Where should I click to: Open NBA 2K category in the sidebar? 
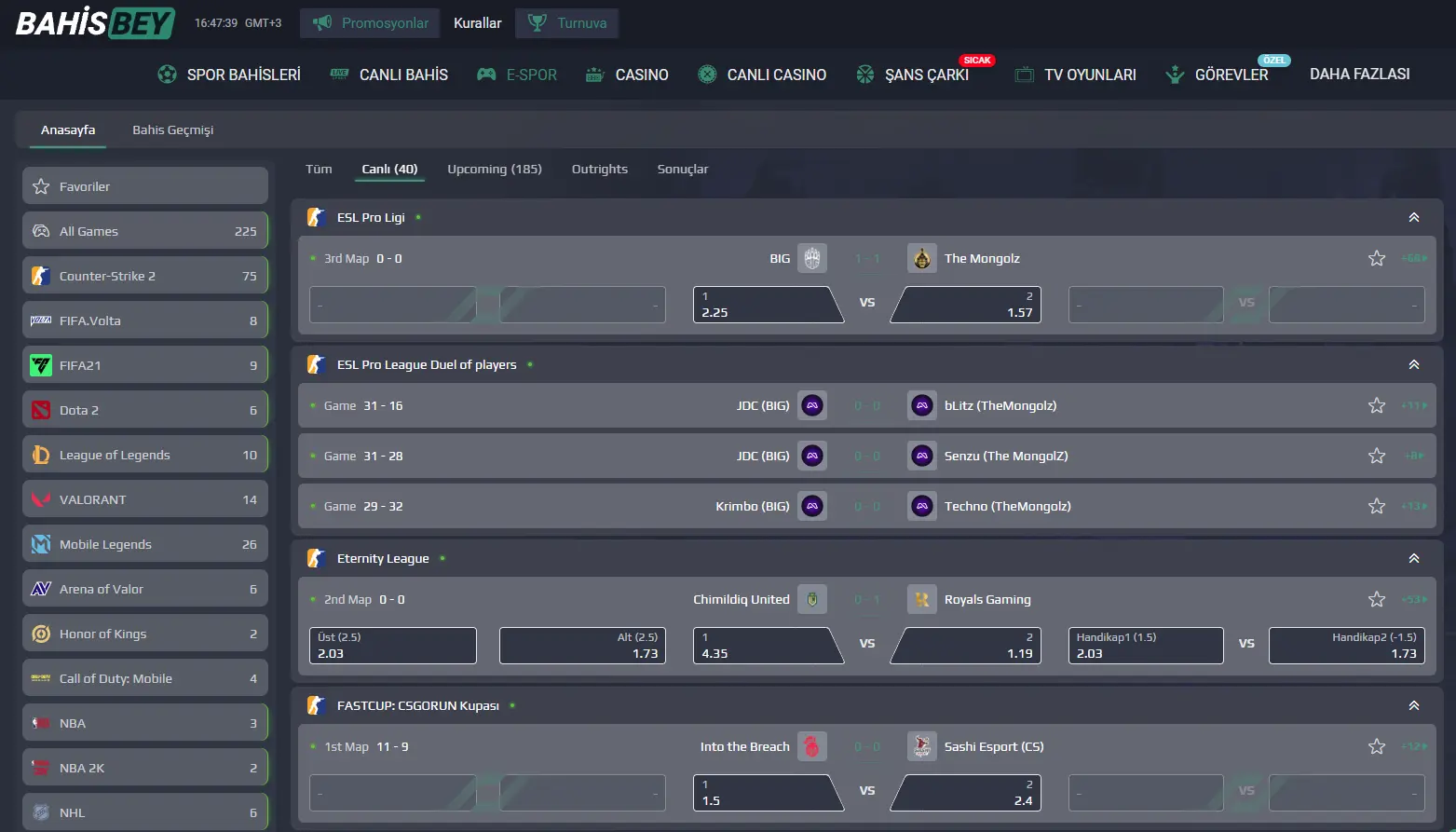(x=145, y=768)
